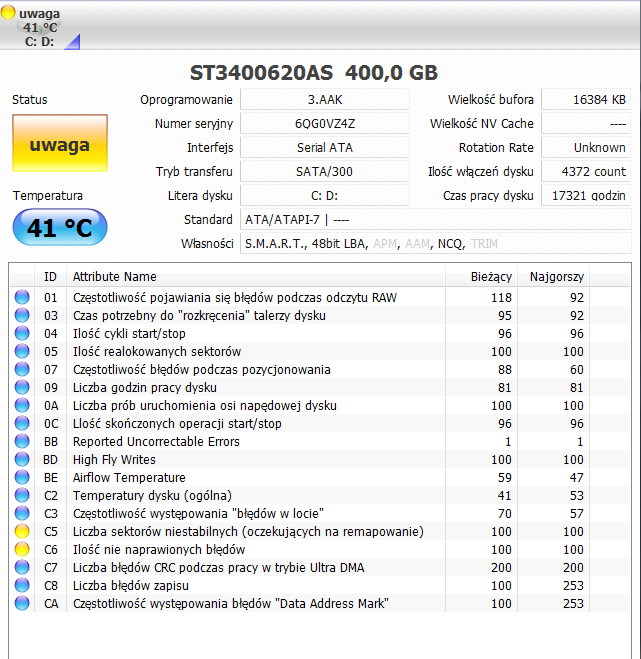Screen dimensions: 641x659
Task: Click the blue status icon for attribute C7
Action: [22, 567]
